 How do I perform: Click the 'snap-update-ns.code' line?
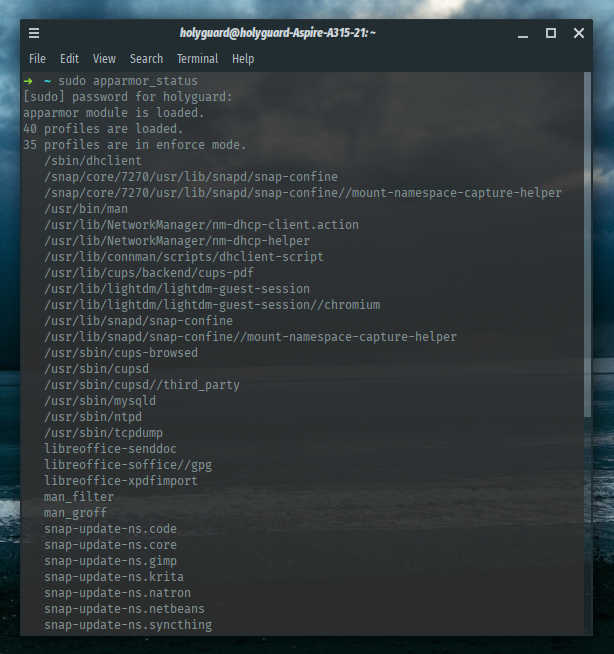(111, 528)
